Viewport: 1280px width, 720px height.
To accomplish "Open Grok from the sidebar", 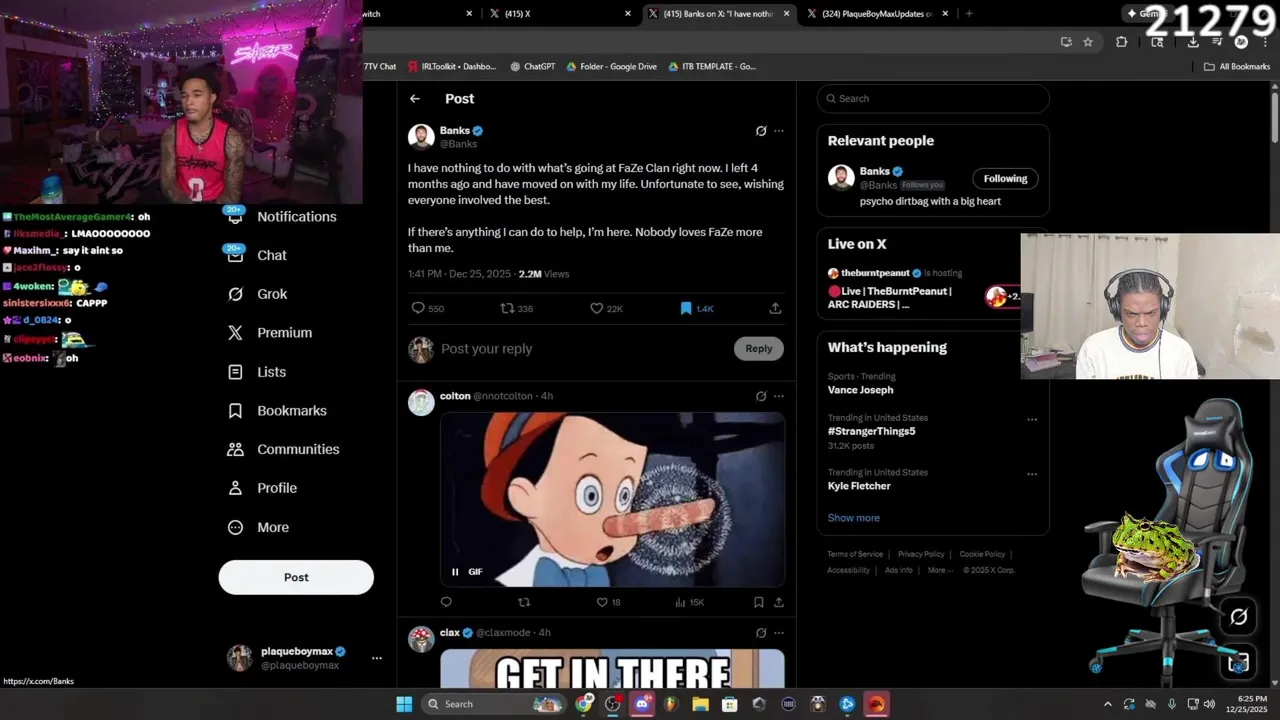I will coord(271,294).
